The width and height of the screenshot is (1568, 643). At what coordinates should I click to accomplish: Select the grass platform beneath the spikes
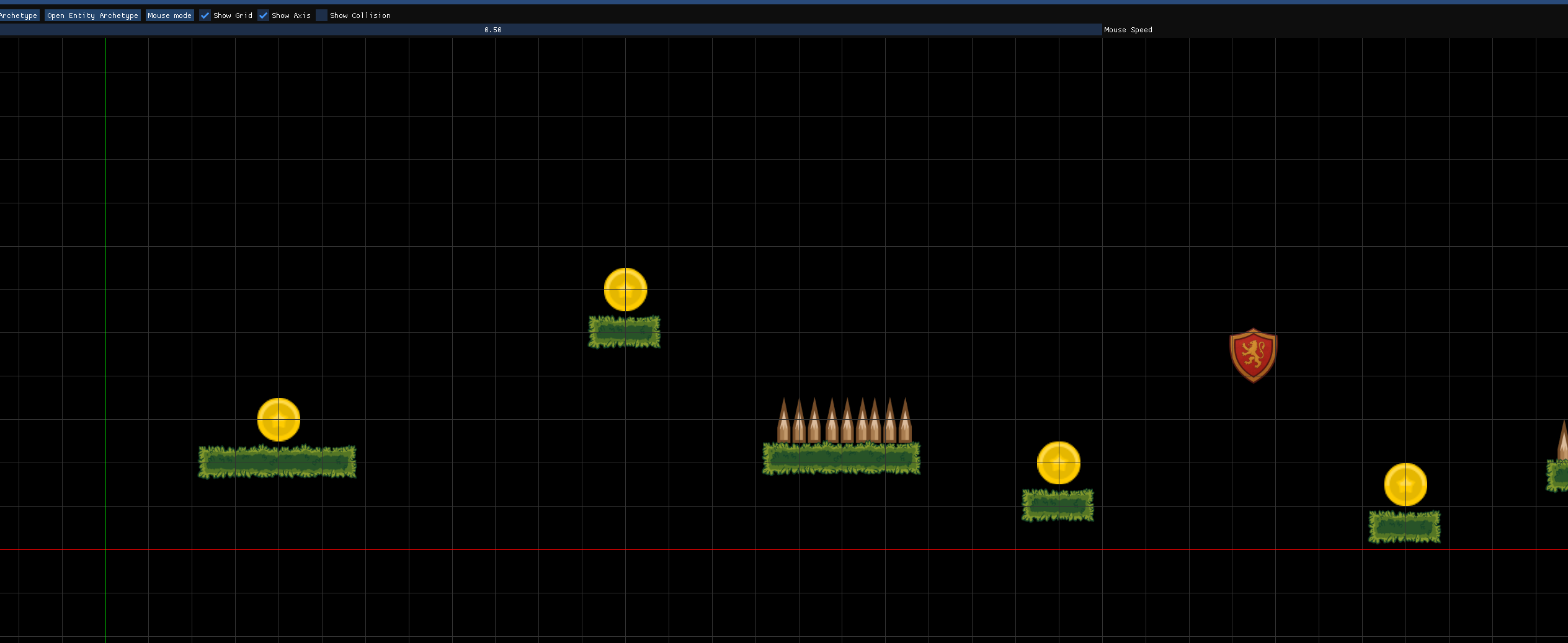coord(841,459)
